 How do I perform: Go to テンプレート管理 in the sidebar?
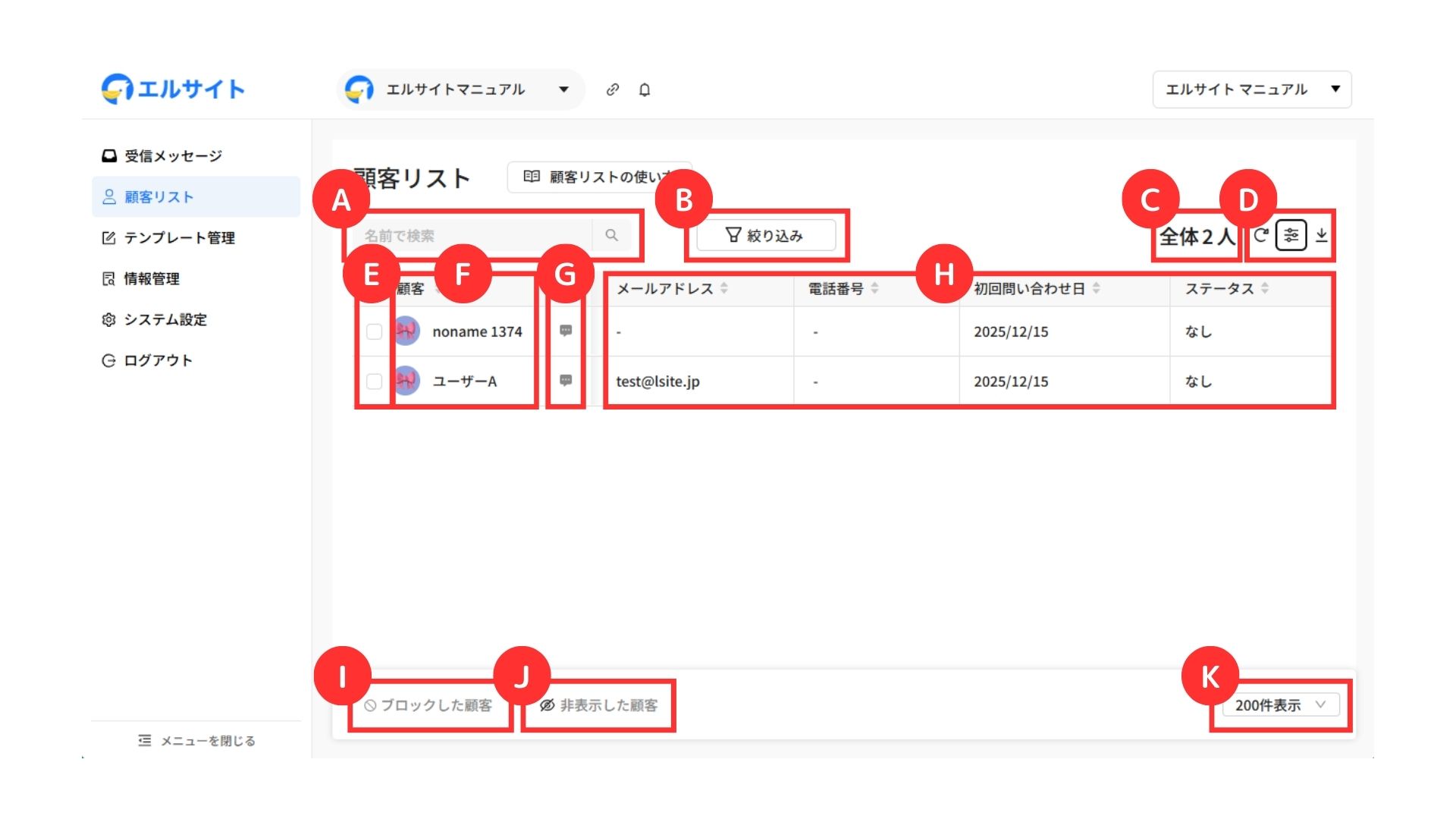[x=179, y=238]
